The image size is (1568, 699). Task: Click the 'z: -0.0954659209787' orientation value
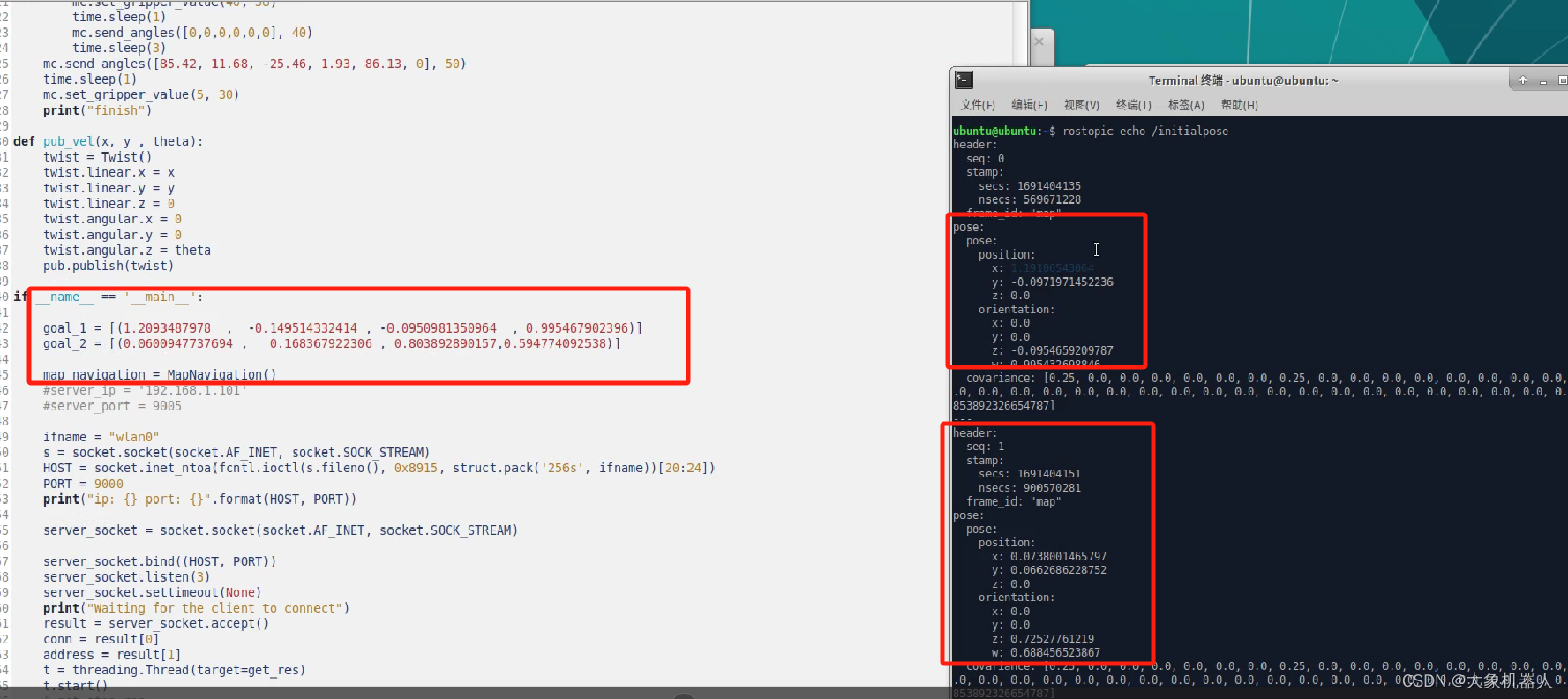click(1053, 350)
